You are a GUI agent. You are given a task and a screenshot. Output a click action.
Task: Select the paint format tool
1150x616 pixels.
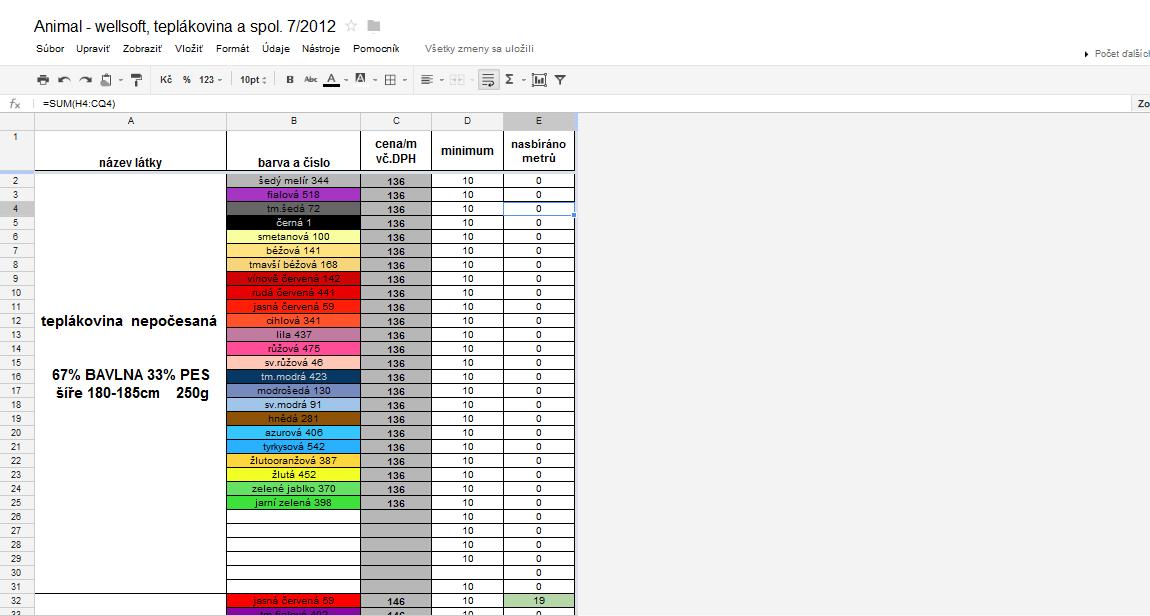pos(136,80)
